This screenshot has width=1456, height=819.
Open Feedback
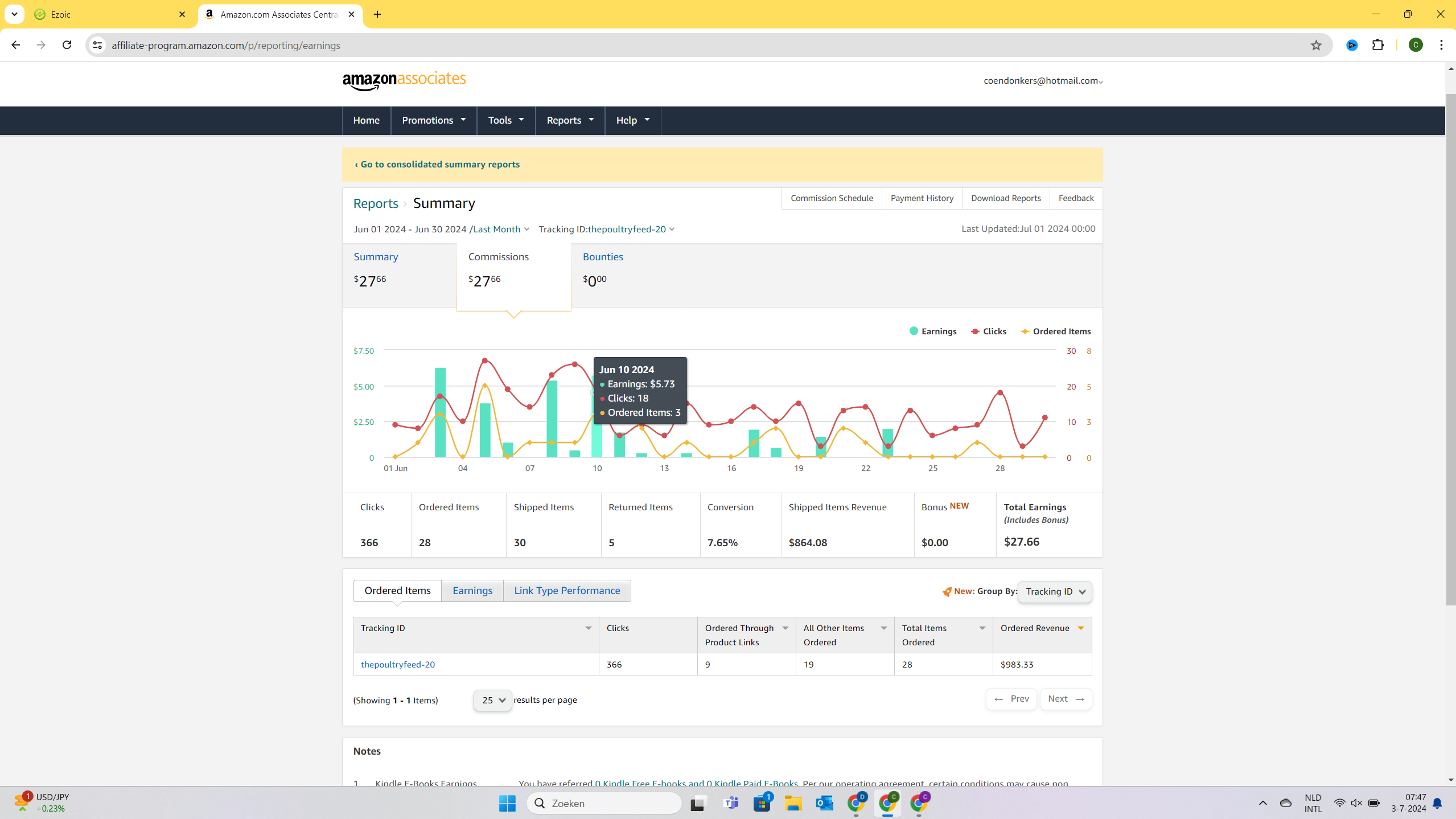click(1076, 198)
